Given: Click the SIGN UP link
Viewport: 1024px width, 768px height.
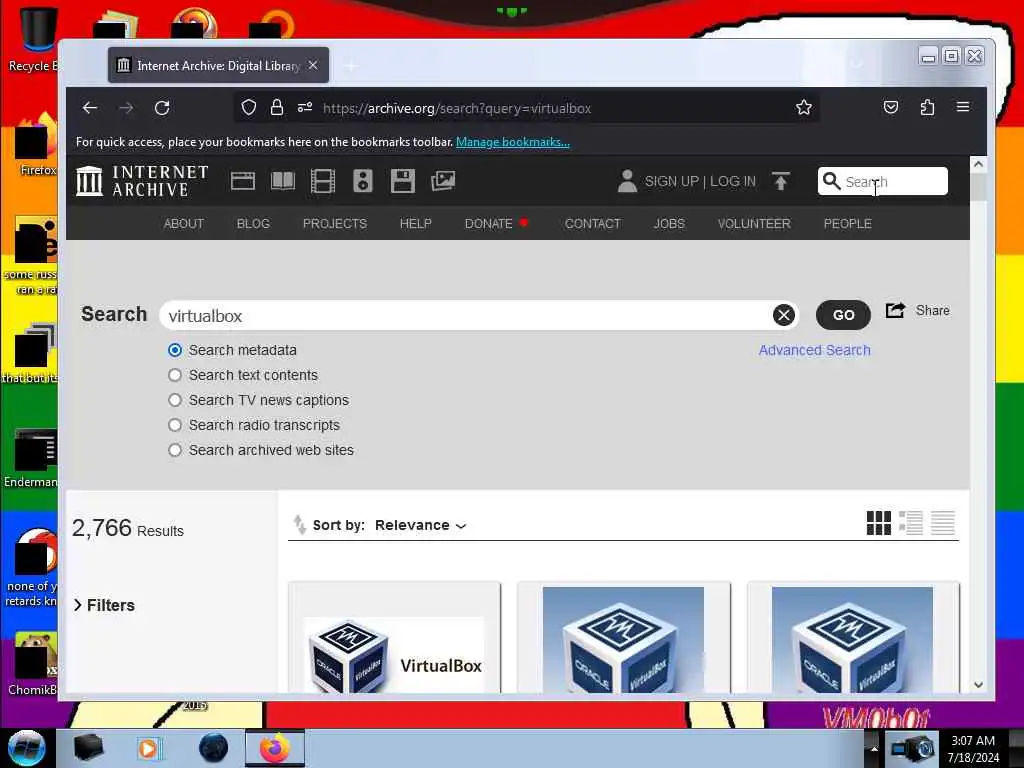Looking at the screenshot, I should (x=672, y=181).
